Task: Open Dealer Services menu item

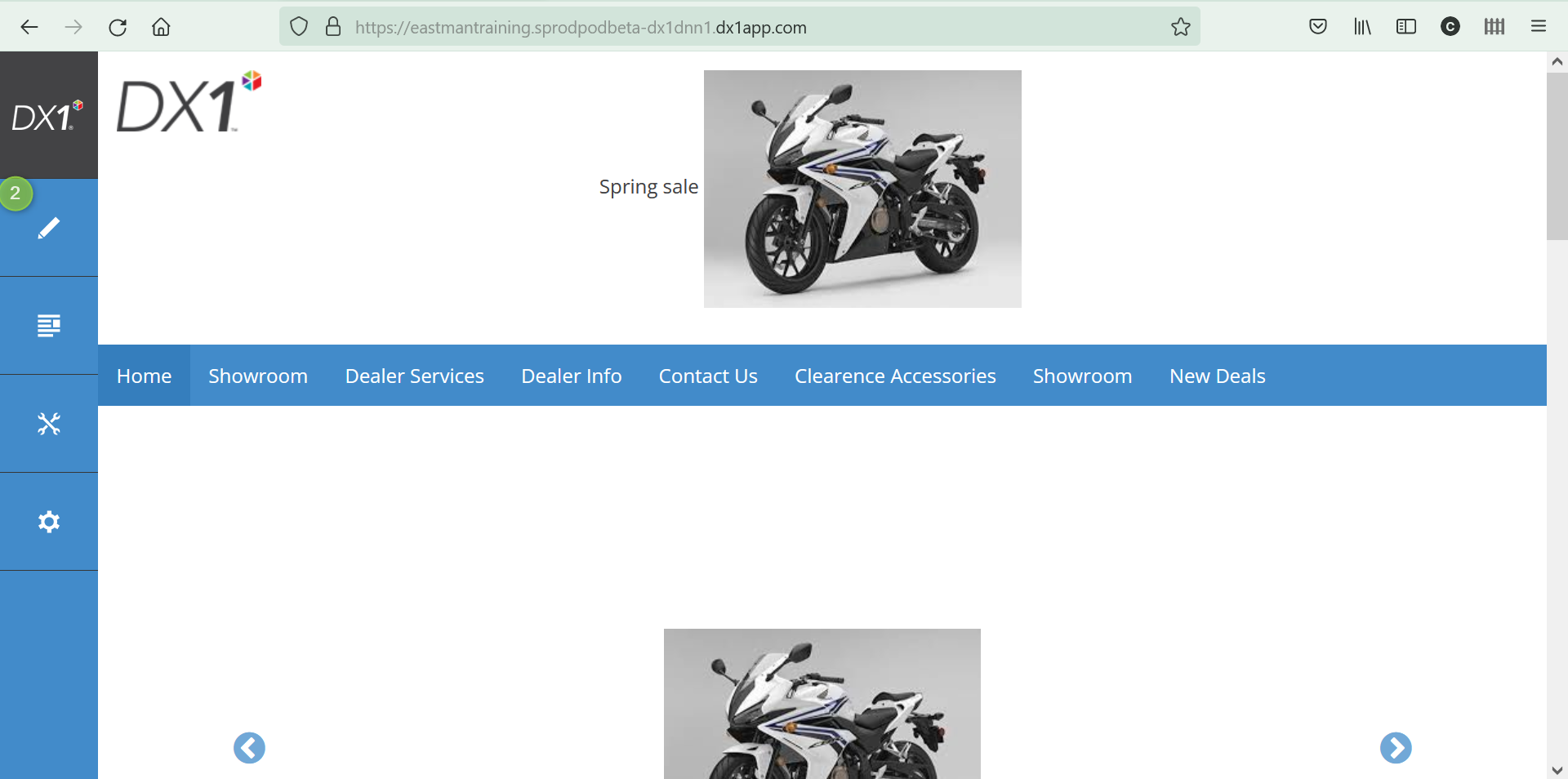Action: point(415,376)
